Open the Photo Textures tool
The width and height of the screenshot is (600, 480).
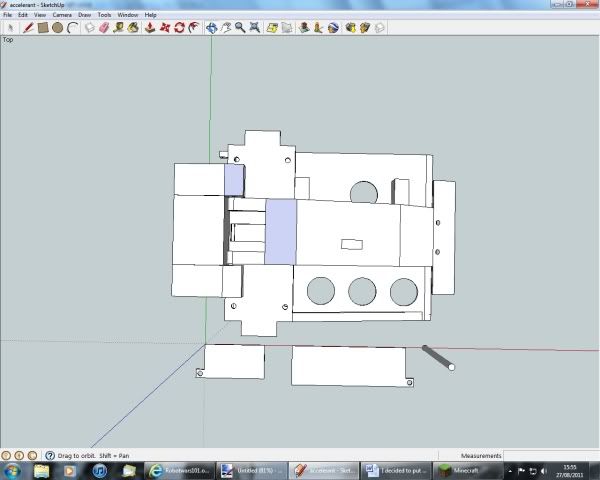[x=318, y=28]
